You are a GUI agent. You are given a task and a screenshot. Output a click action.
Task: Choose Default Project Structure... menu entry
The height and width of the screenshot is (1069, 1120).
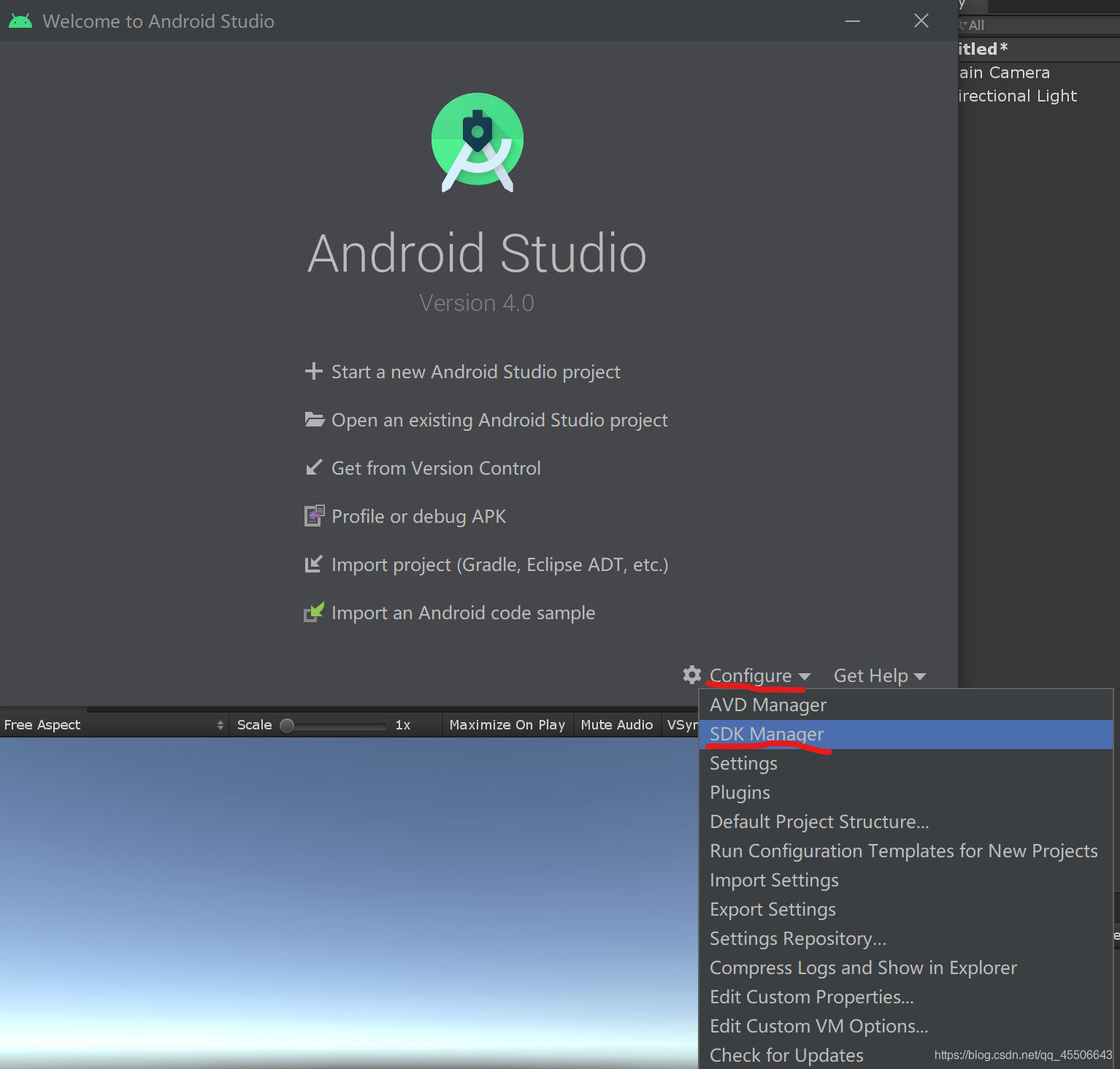(906, 821)
